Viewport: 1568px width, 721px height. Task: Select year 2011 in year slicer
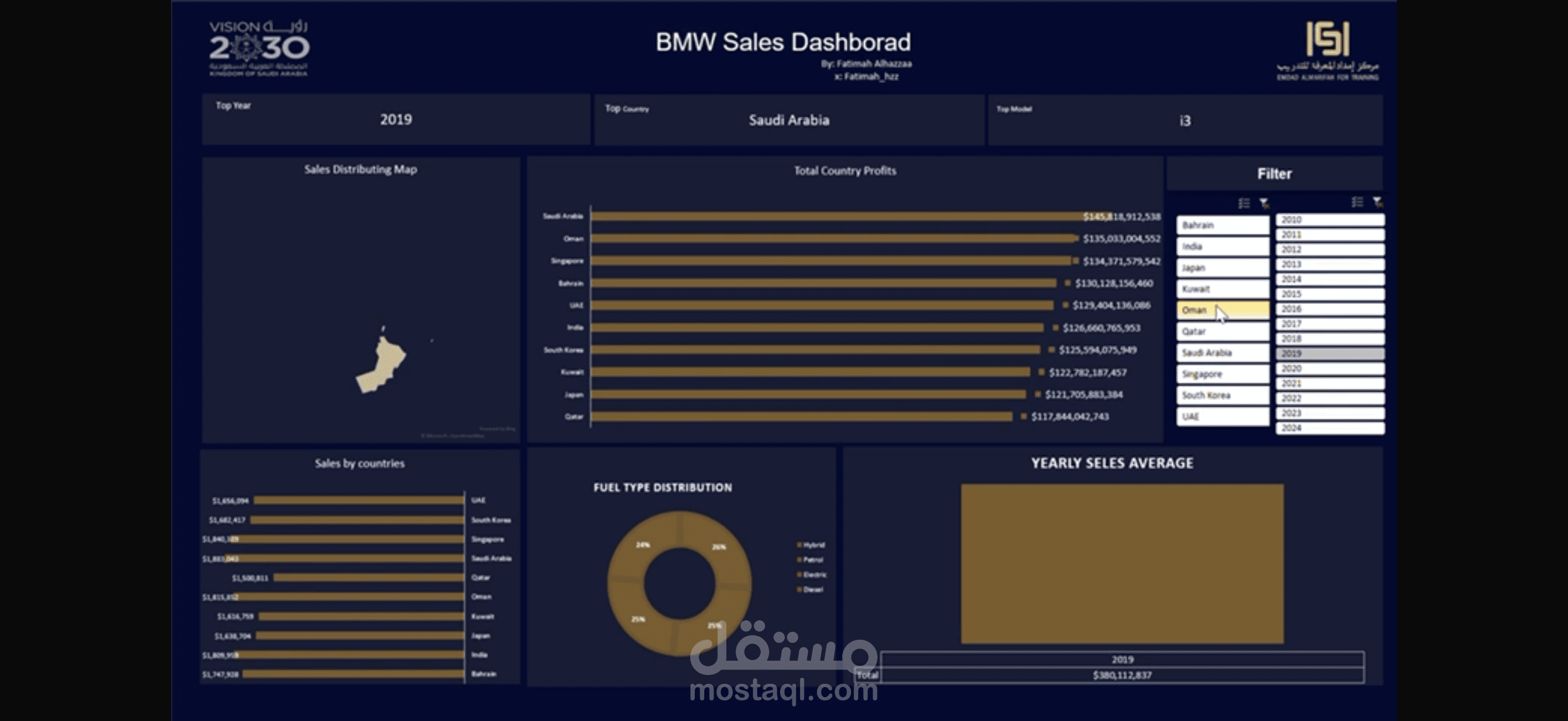(x=1330, y=235)
